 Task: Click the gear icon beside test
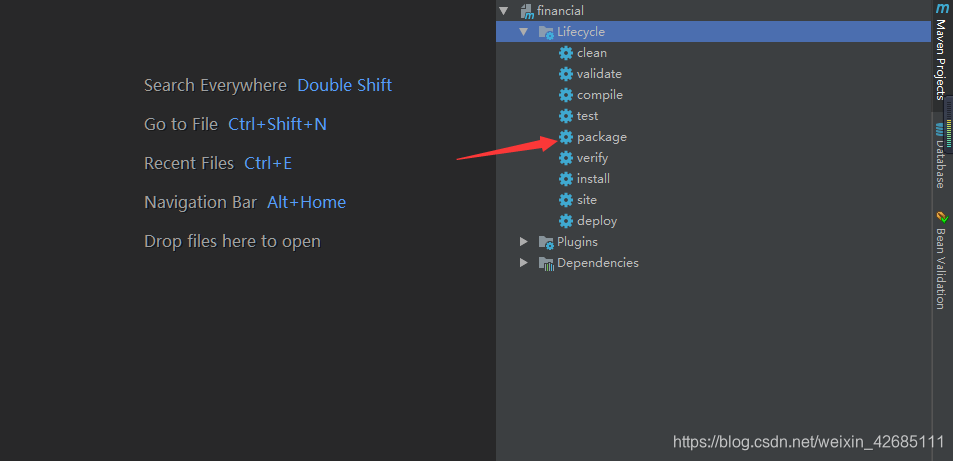pos(566,116)
